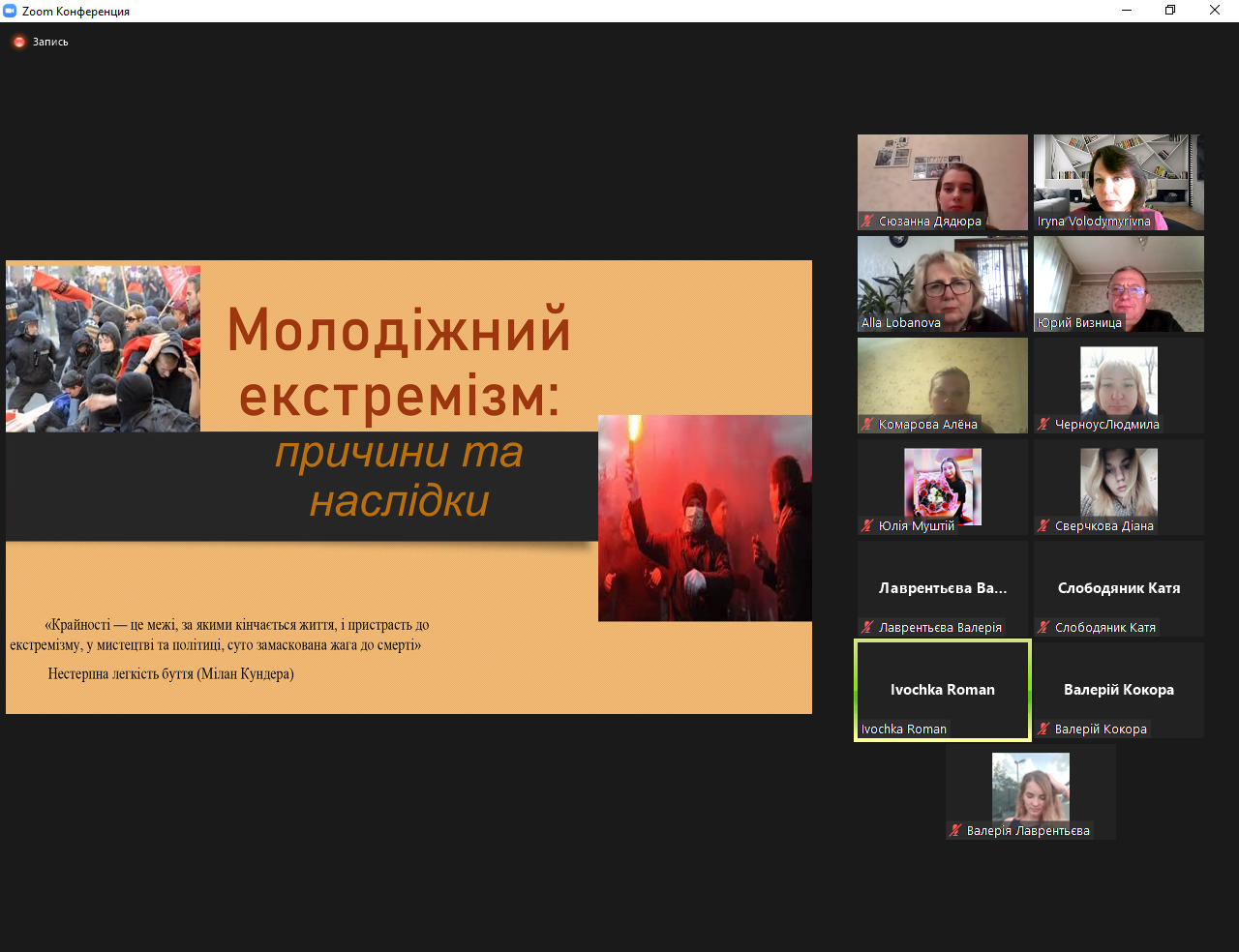Click the protest crowd photo on slide
Viewport: 1239px width, 952px height.
[x=103, y=348]
